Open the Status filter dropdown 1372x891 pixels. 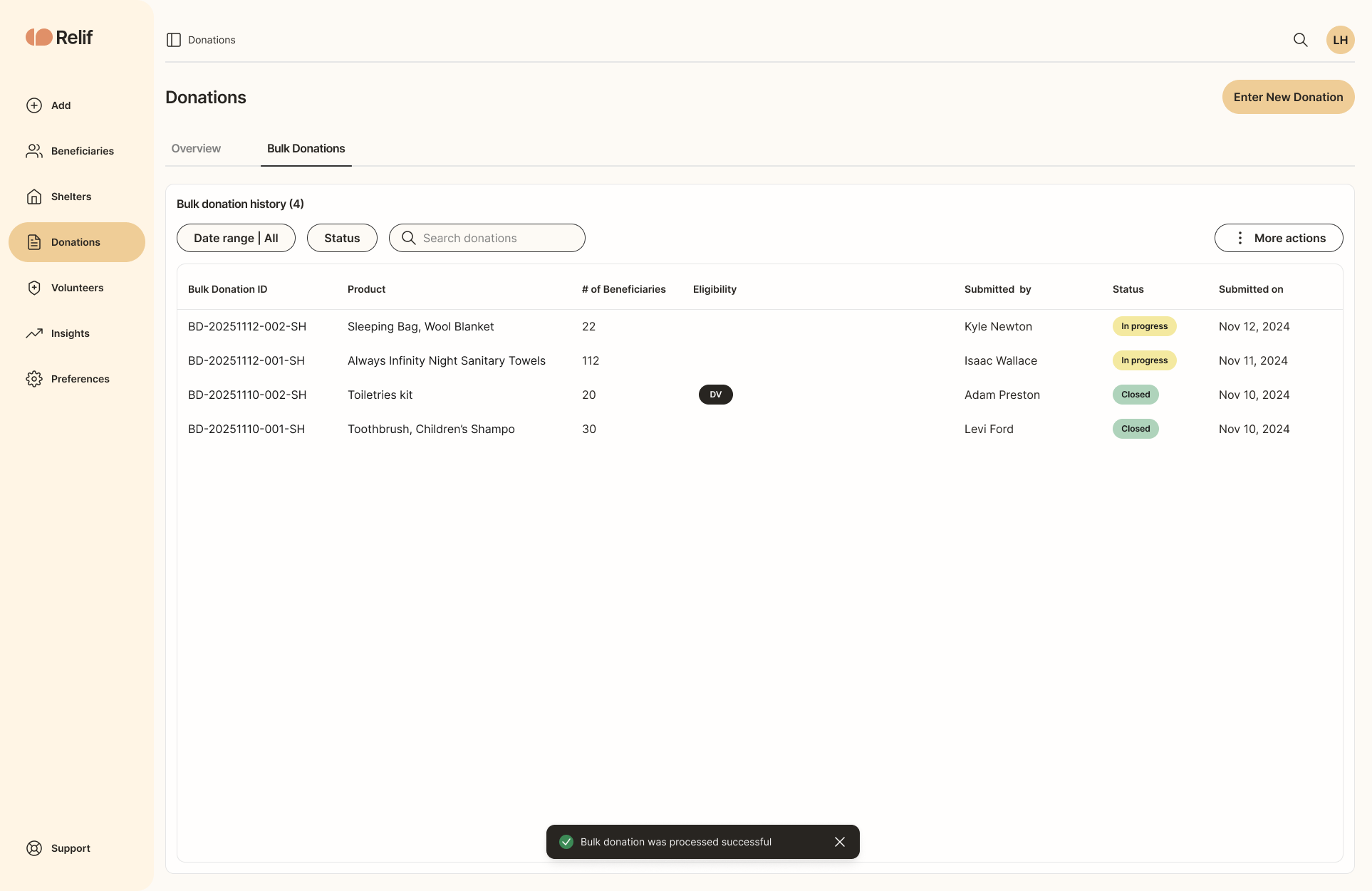[x=342, y=238]
